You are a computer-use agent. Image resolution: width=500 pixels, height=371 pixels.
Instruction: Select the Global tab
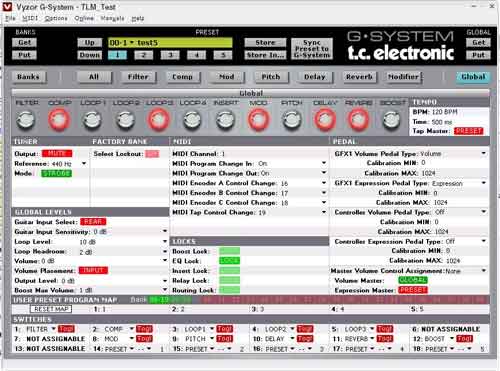[473, 77]
